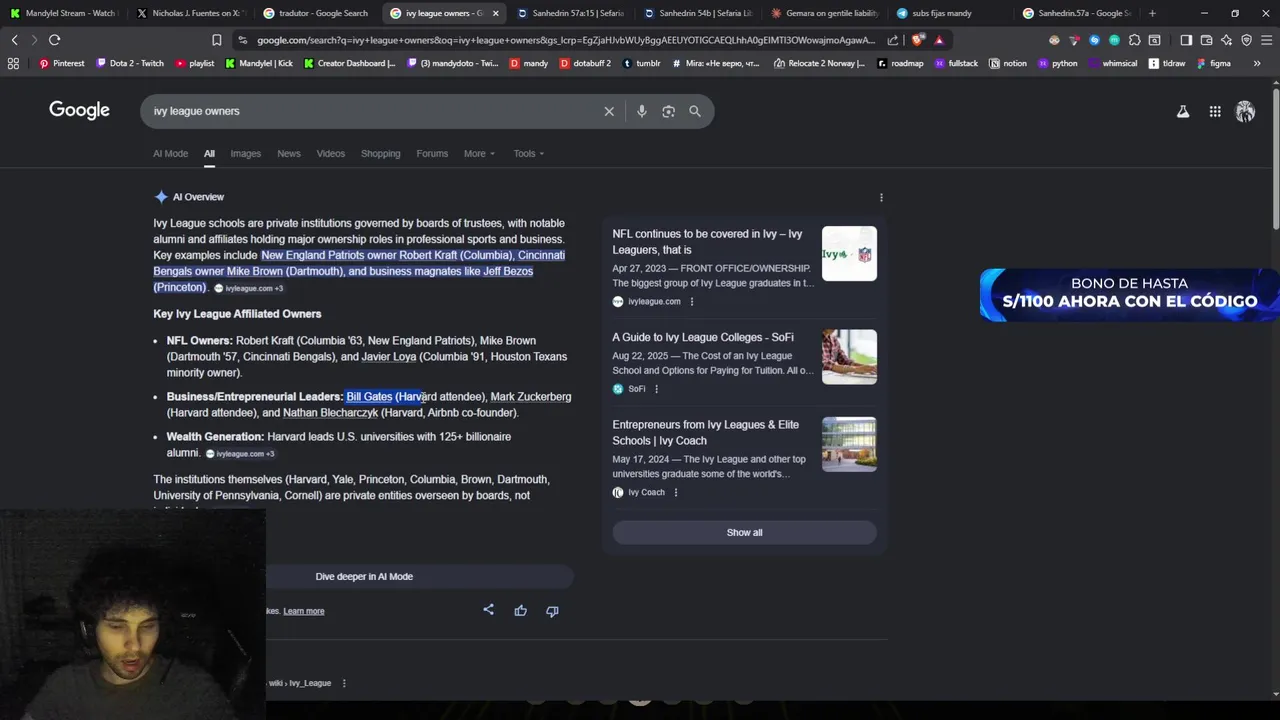
Task: Open the Nathan Blecharczyk link
Action: point(330,413)
